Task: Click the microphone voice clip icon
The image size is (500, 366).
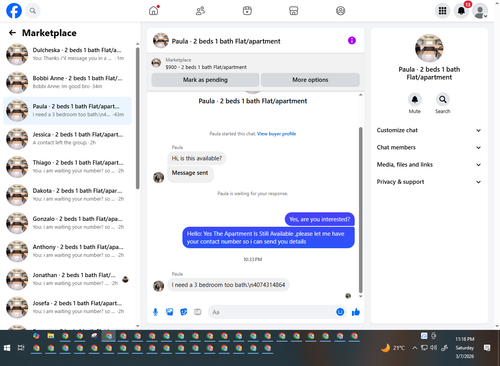Action: pyautogui.click(x=155, y=312)
